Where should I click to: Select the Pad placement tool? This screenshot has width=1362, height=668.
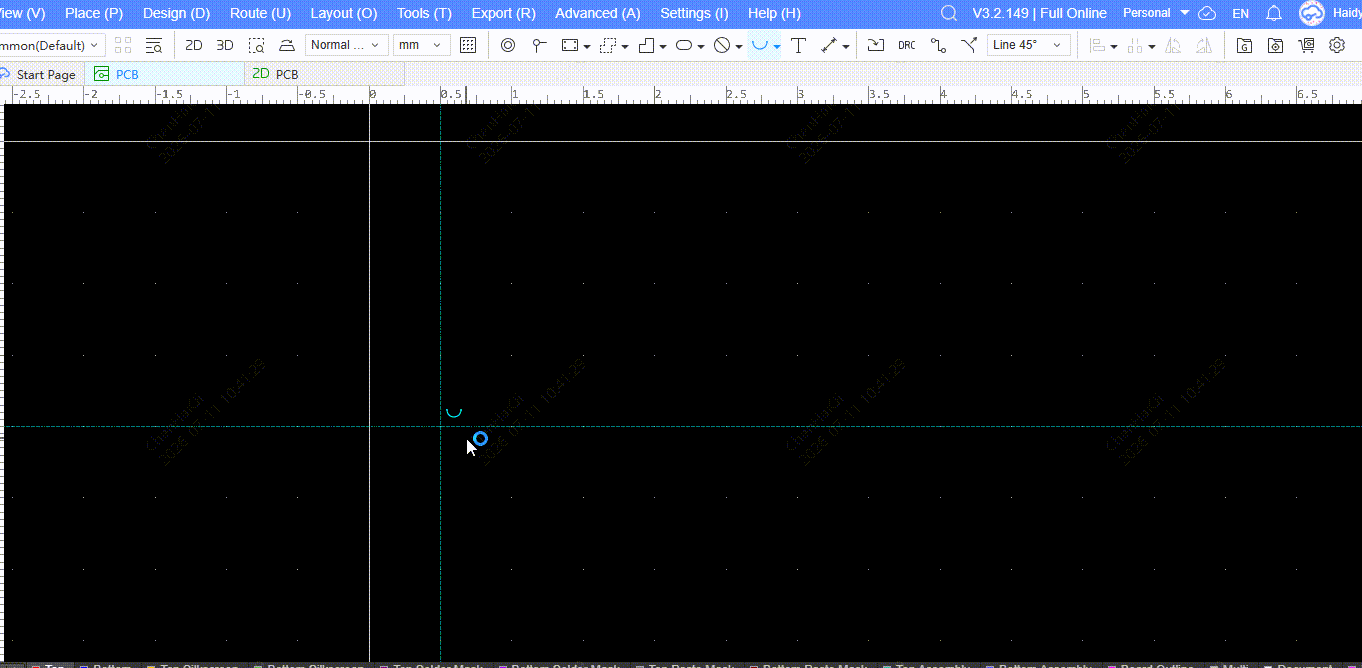508,45
